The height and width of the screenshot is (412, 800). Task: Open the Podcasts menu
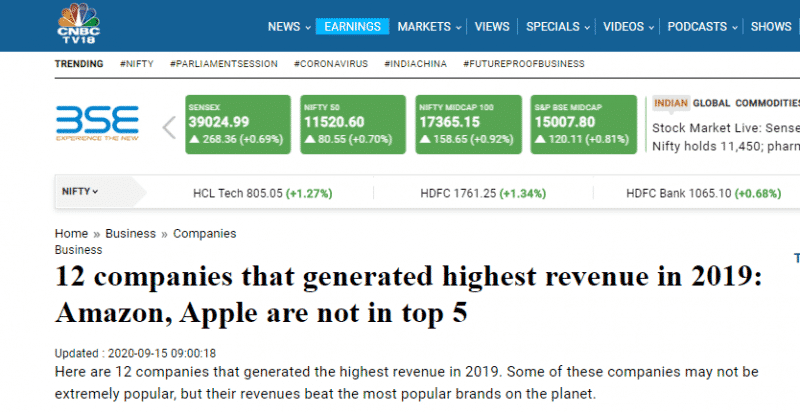coord(697,27)
